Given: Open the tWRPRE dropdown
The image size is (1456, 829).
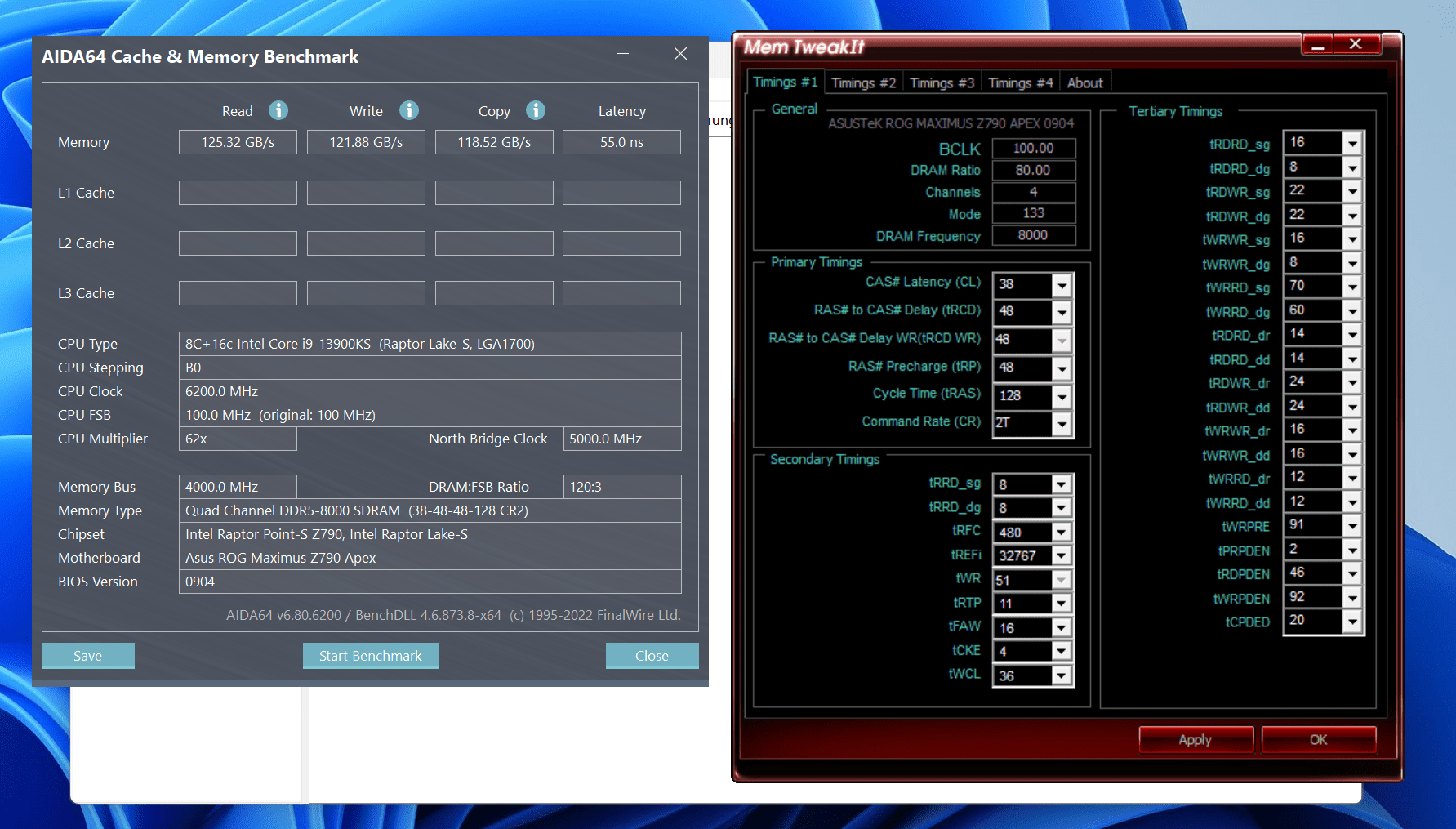Looking at the screenshot, I should (1352, 527).
